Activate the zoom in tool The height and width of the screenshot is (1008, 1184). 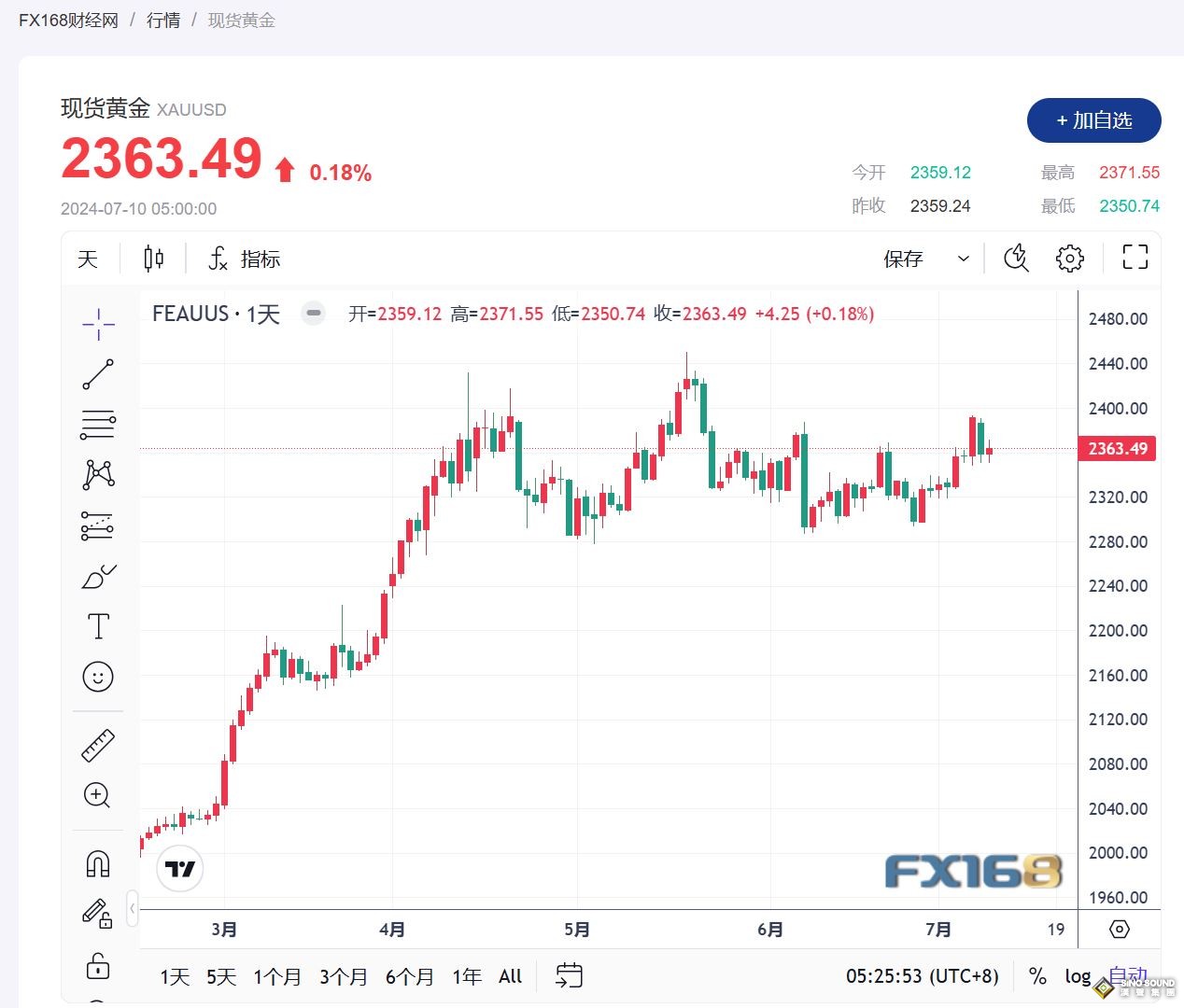point(98,795)
